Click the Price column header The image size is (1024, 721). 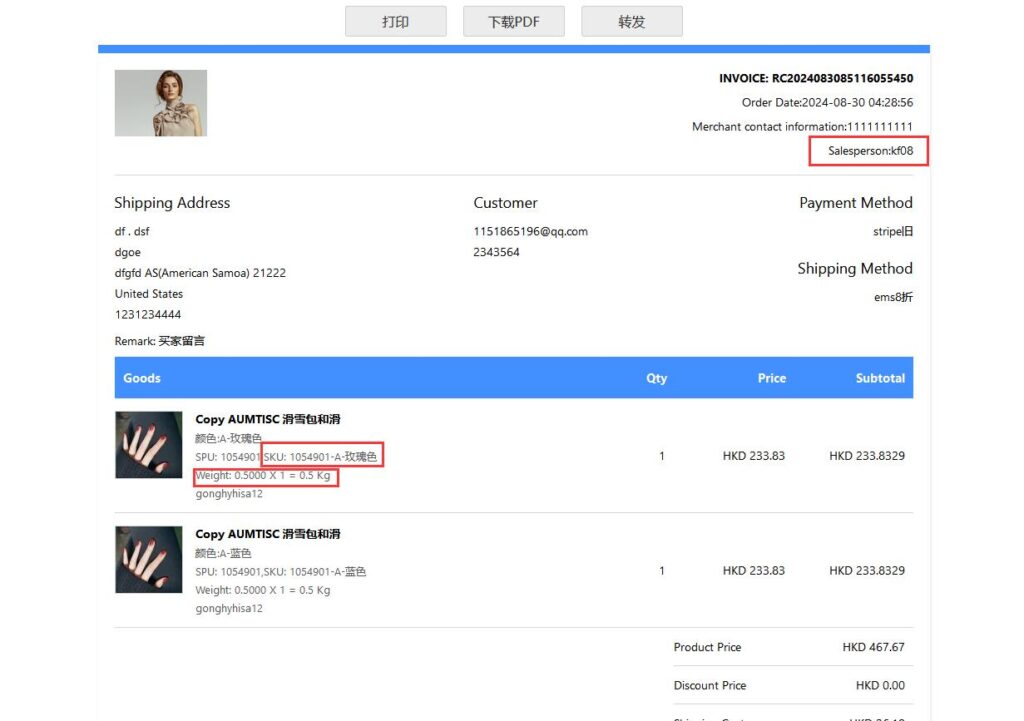click(x=772, y=378)
